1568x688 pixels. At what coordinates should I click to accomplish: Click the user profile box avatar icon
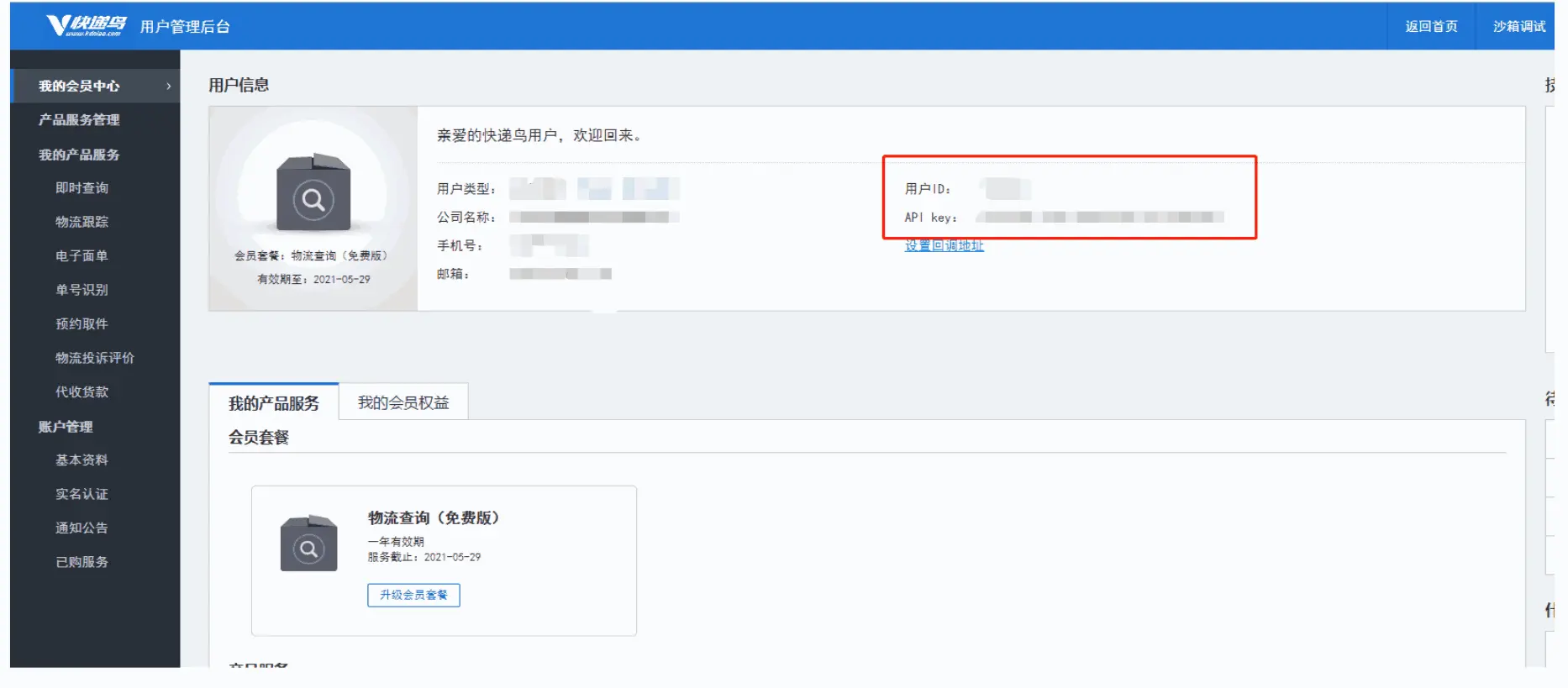coord(313,194)
